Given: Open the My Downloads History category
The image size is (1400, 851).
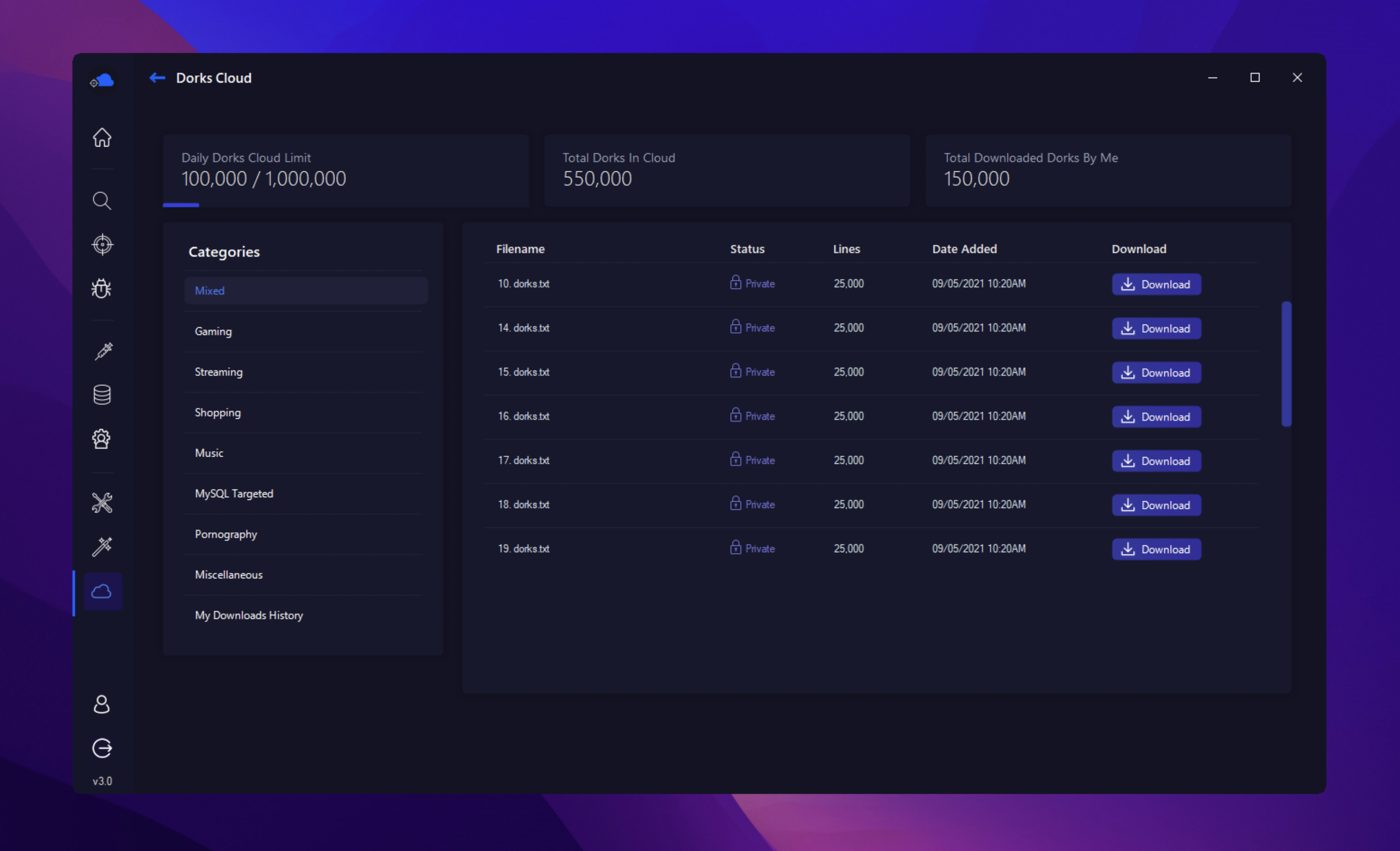Looking at the screenshot, I should [249, 615].
